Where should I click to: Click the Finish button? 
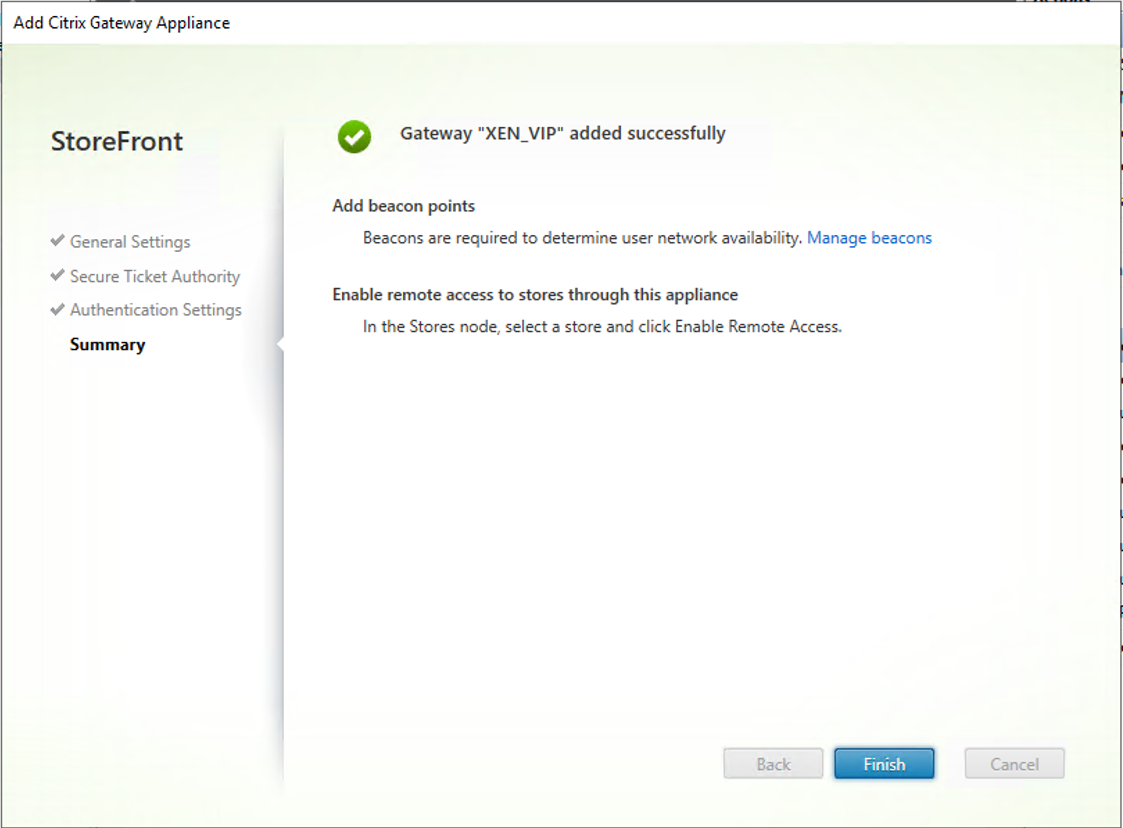click(x=884, y=764)
